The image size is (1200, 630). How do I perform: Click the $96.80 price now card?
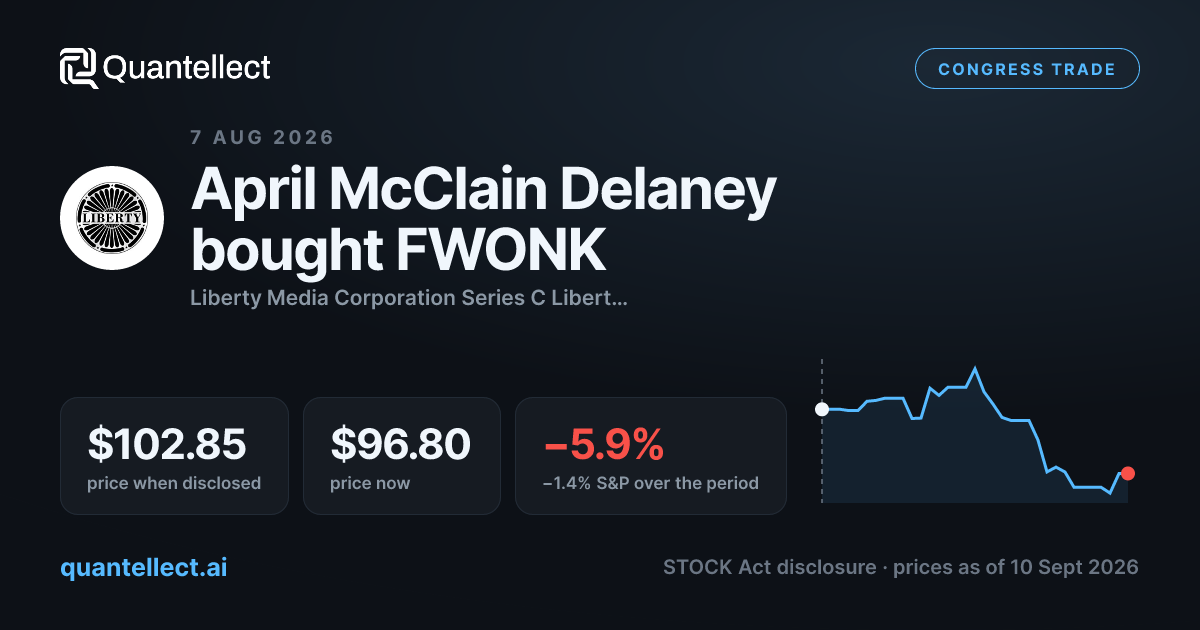pyautogui.click(x=401, y=456)
